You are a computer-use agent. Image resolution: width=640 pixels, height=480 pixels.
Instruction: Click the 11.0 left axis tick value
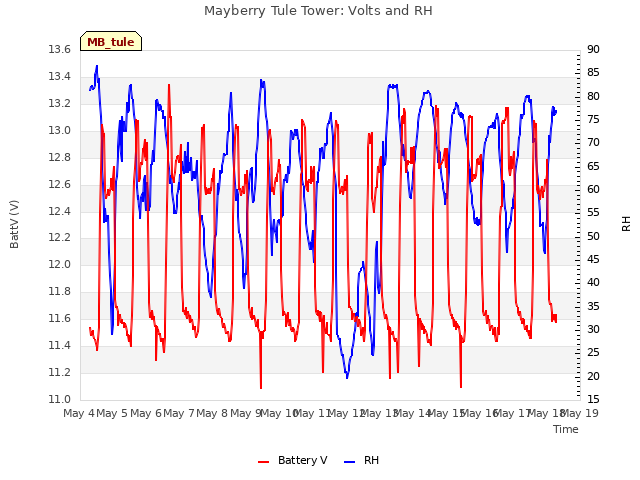60,400
